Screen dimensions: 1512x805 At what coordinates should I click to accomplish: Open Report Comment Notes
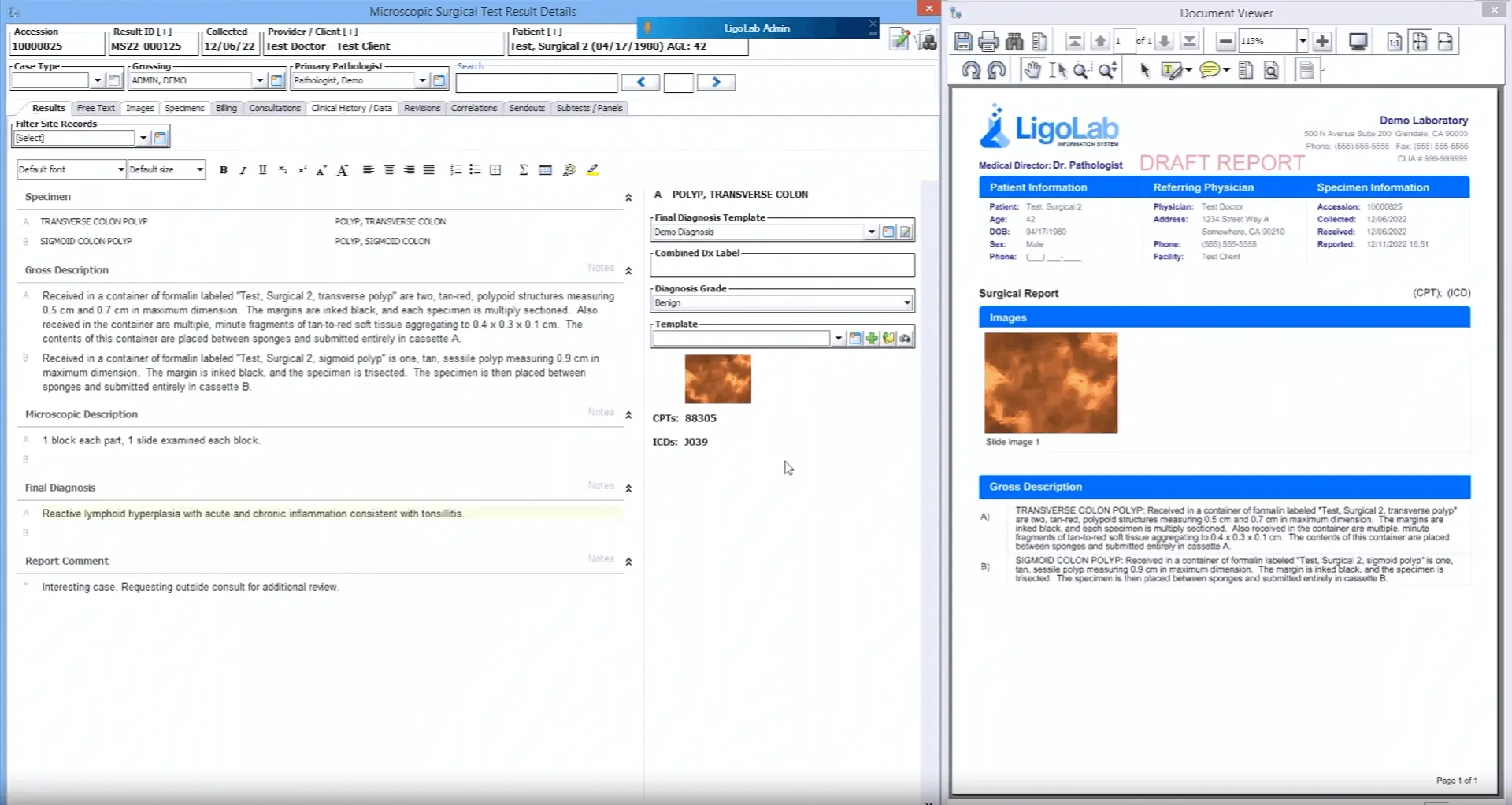[x=601, y=558]
